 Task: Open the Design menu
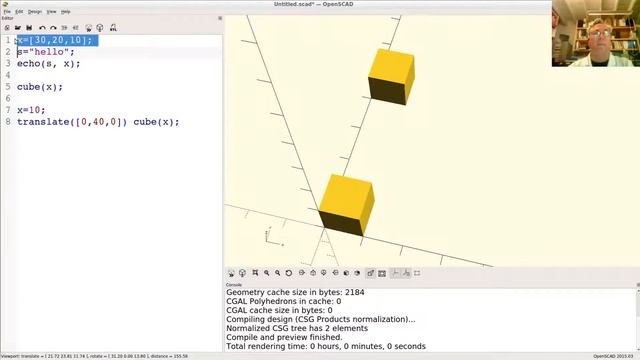[x=35, y=12]
